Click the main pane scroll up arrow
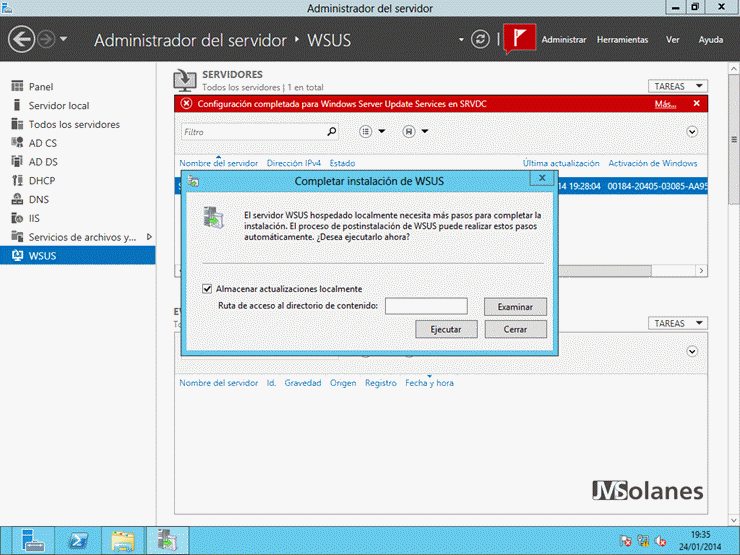Screen dimensions: 740x555 [x=734, y=69]
